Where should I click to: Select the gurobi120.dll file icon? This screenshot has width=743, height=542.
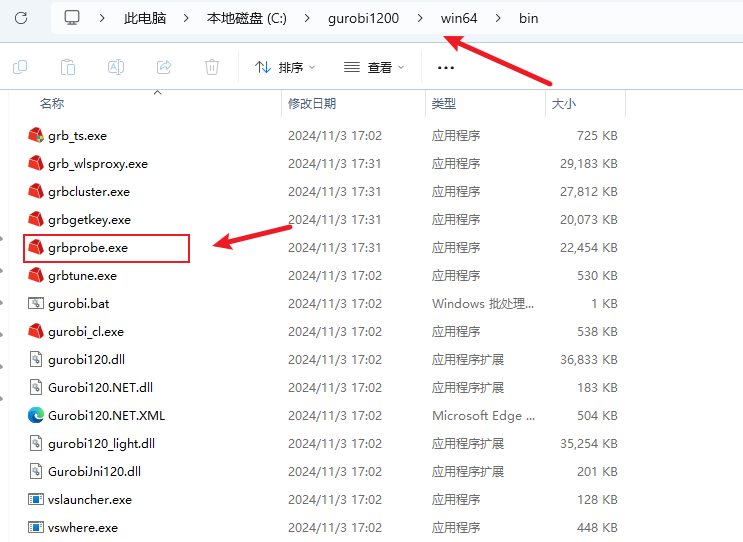(x=36, y=359)
